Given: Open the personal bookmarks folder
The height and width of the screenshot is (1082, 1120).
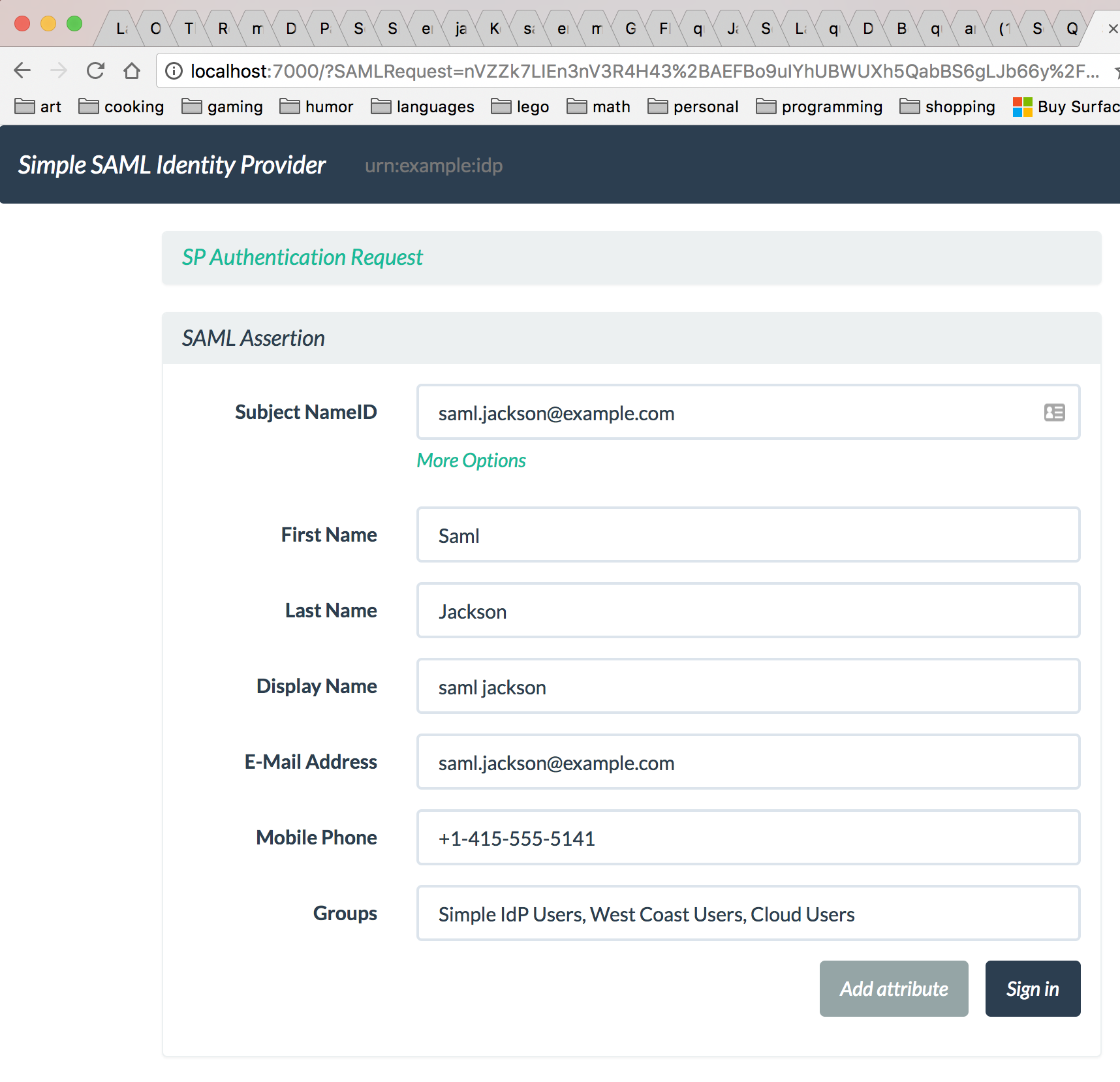Looking at the screenshot, I should (693, 106).
